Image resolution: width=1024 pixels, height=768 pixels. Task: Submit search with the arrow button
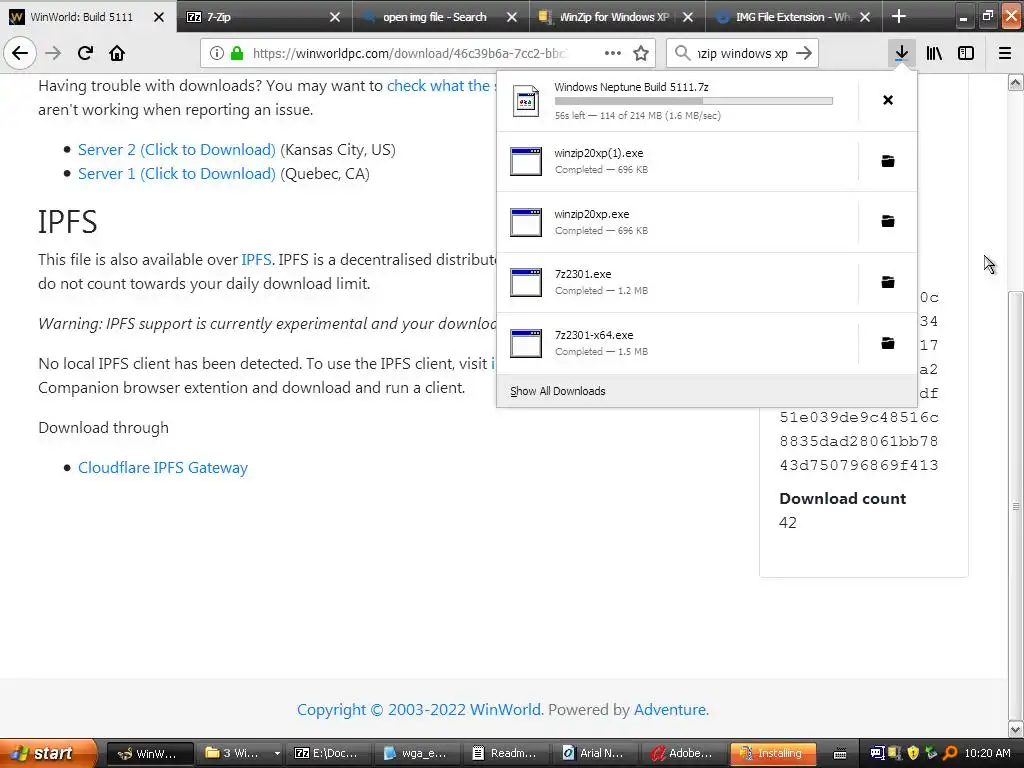point(804,53)
